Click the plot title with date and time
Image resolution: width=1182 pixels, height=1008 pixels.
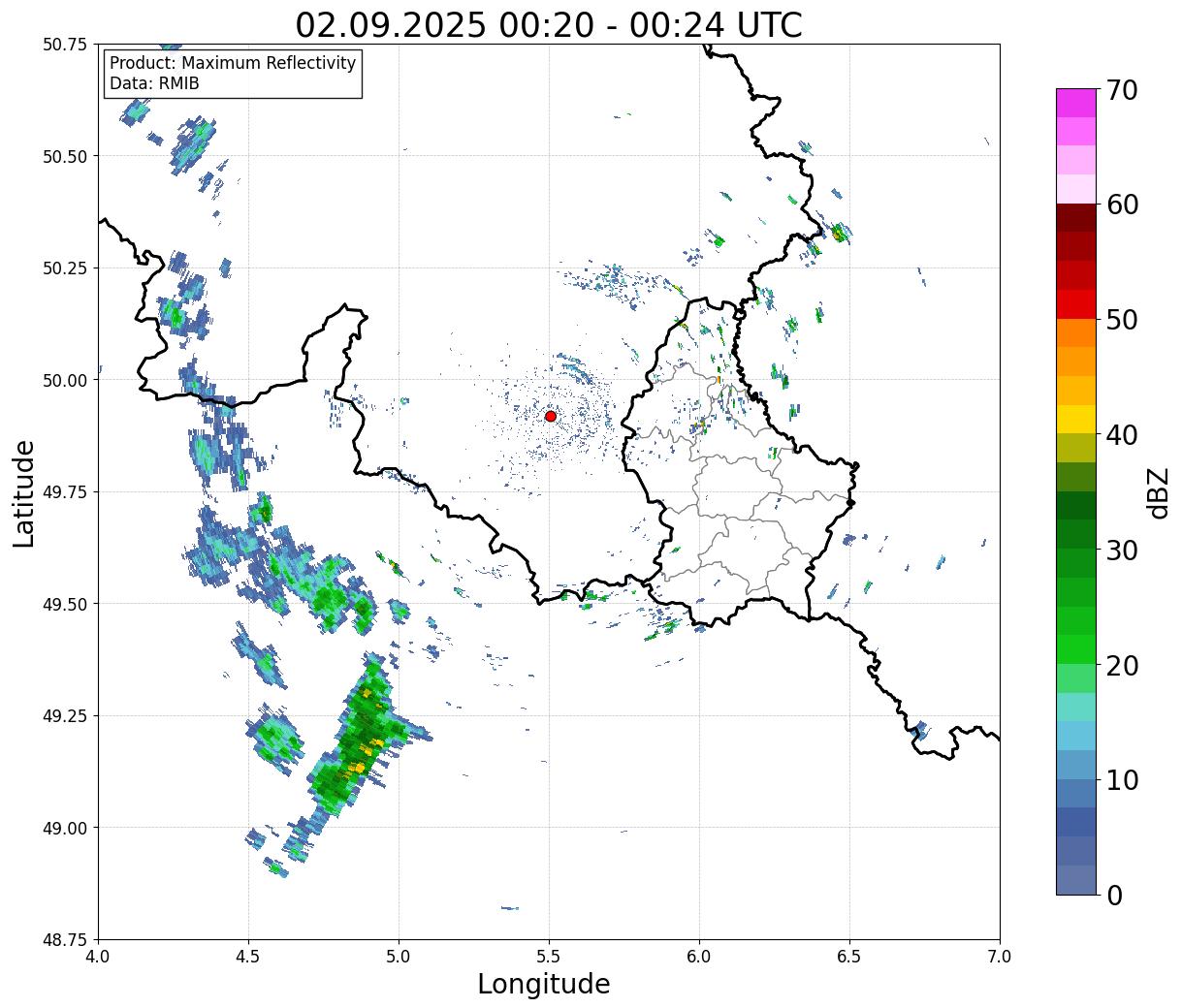click(549, 24)
